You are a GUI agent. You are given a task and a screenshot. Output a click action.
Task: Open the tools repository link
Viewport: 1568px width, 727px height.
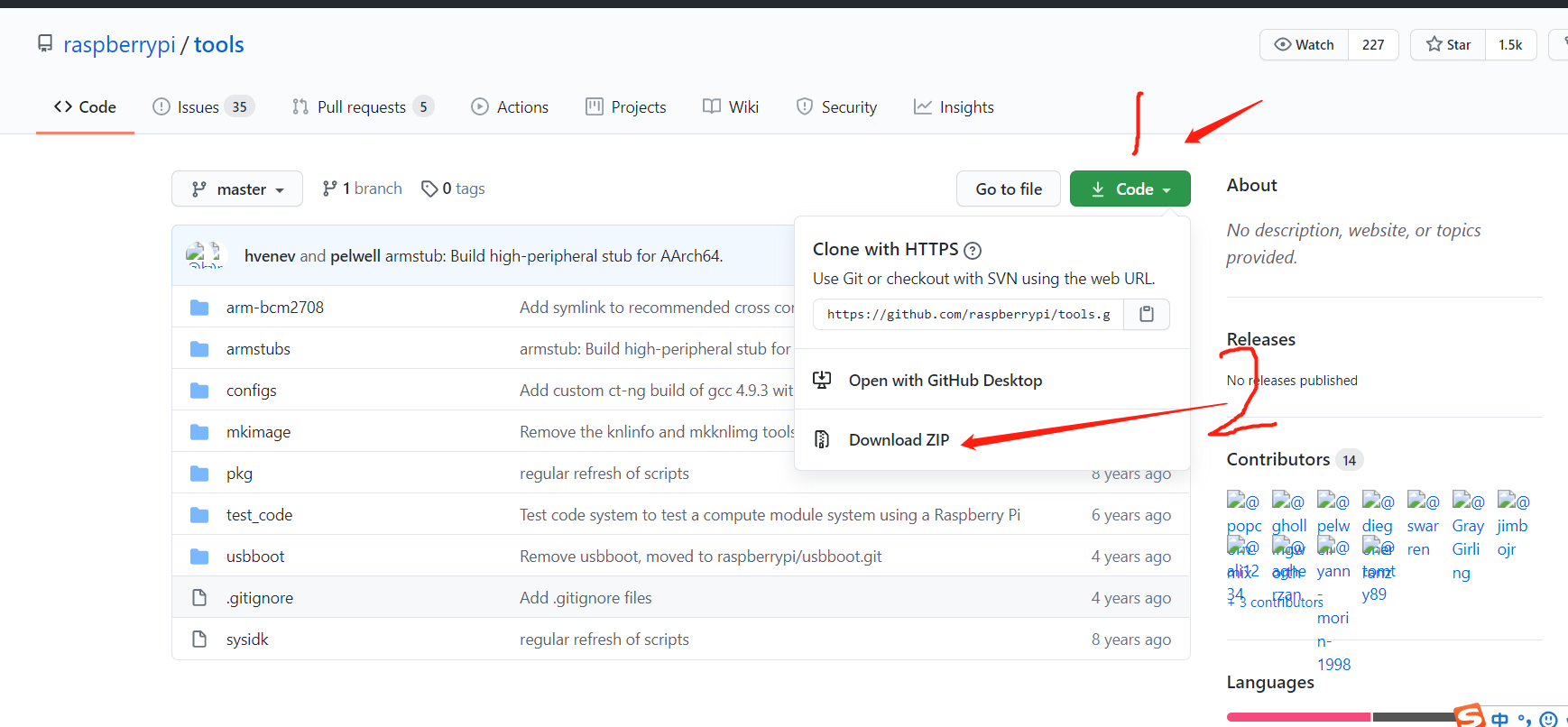219,44
